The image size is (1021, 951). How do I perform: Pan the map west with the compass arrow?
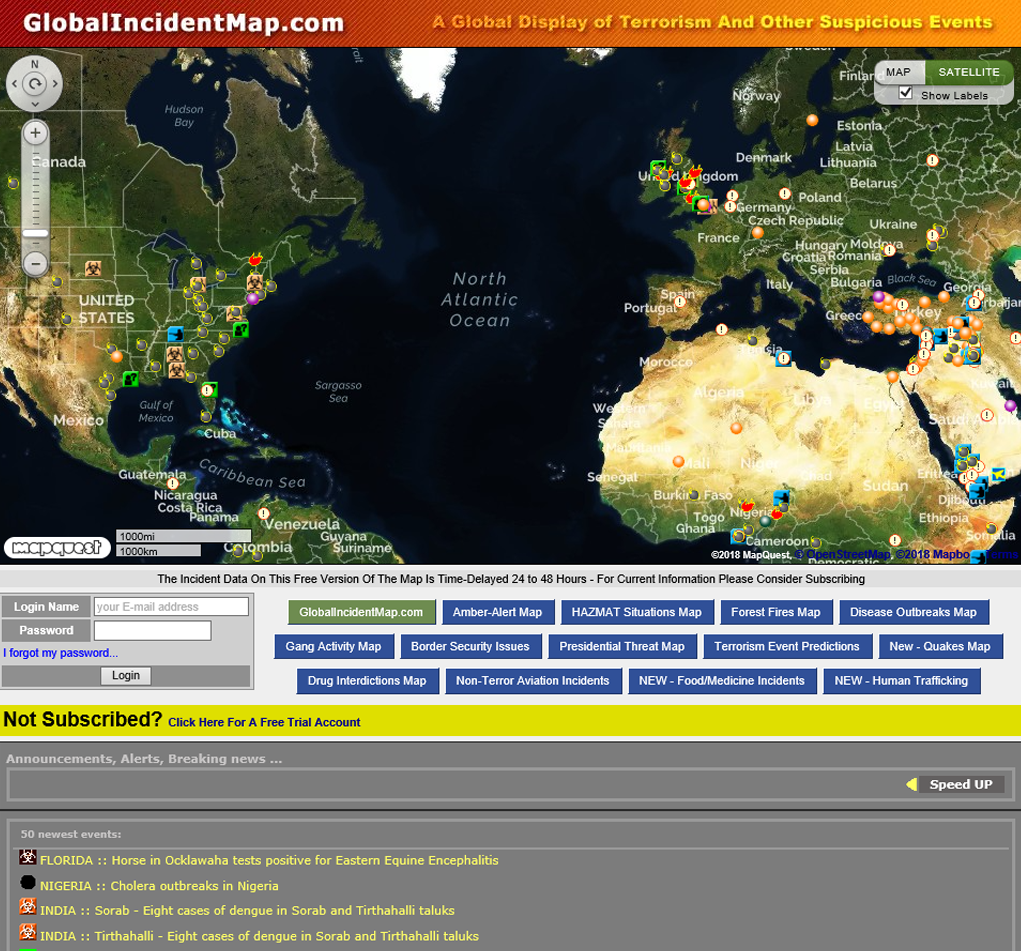15,83
